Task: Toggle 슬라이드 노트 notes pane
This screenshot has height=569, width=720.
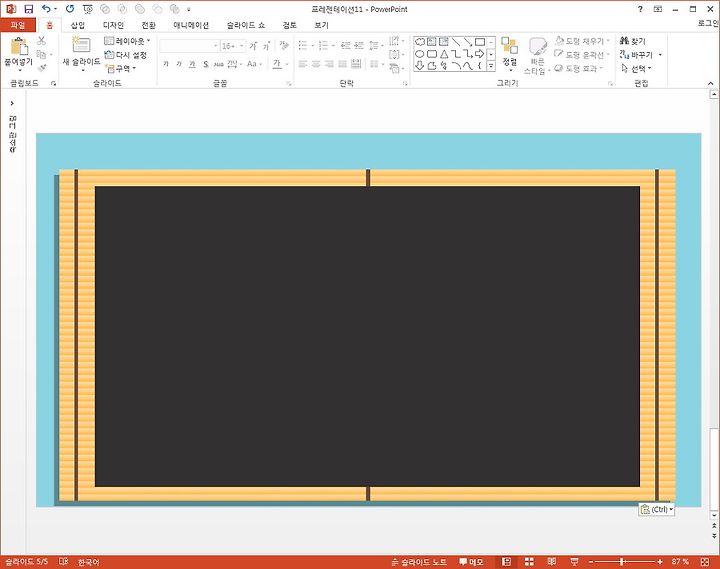Action: coord(419,562)
